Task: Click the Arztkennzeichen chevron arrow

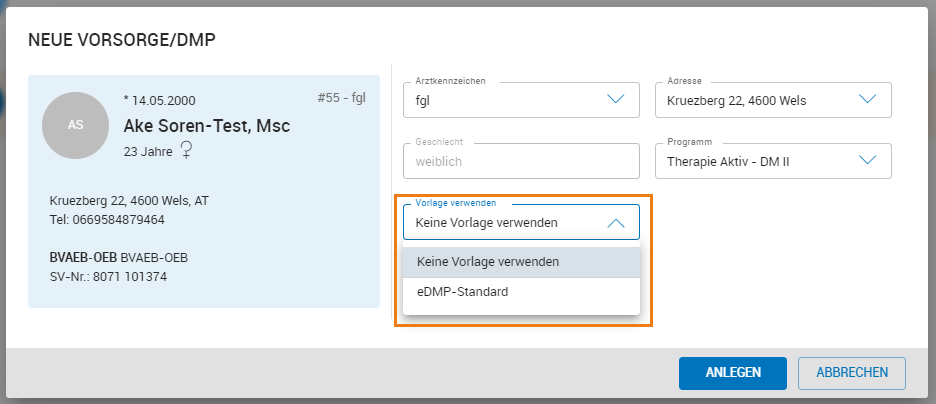Action: 617,100
